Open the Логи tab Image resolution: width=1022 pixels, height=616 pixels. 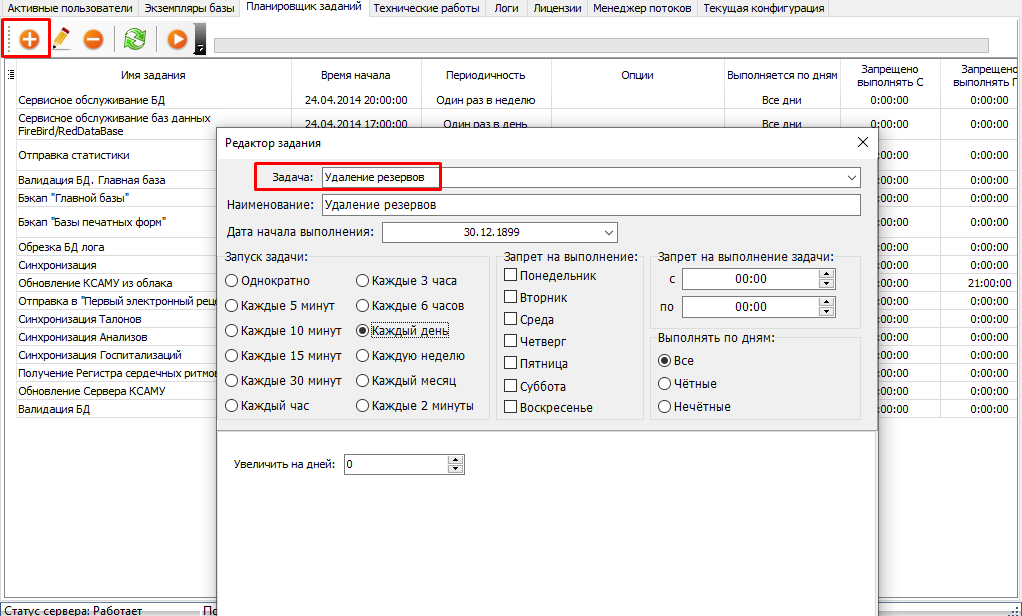click(x=506, y=8)
